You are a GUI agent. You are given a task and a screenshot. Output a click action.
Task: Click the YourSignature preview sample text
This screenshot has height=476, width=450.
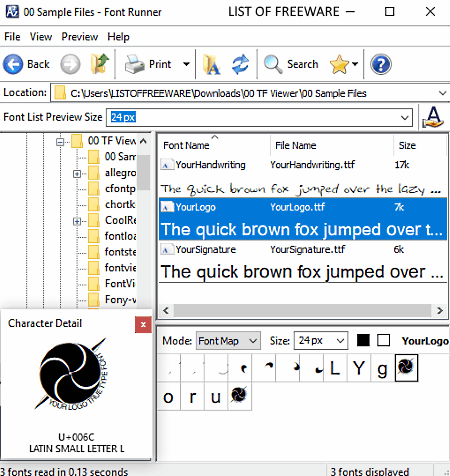302,272
